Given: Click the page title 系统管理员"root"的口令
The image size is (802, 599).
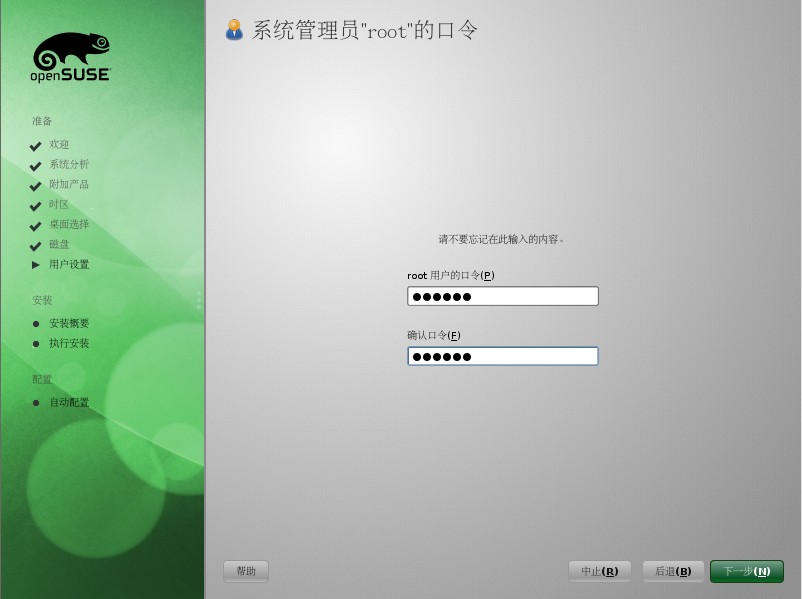Looking at the screenshot, I should pyautogui.click(x=365, y=31).
